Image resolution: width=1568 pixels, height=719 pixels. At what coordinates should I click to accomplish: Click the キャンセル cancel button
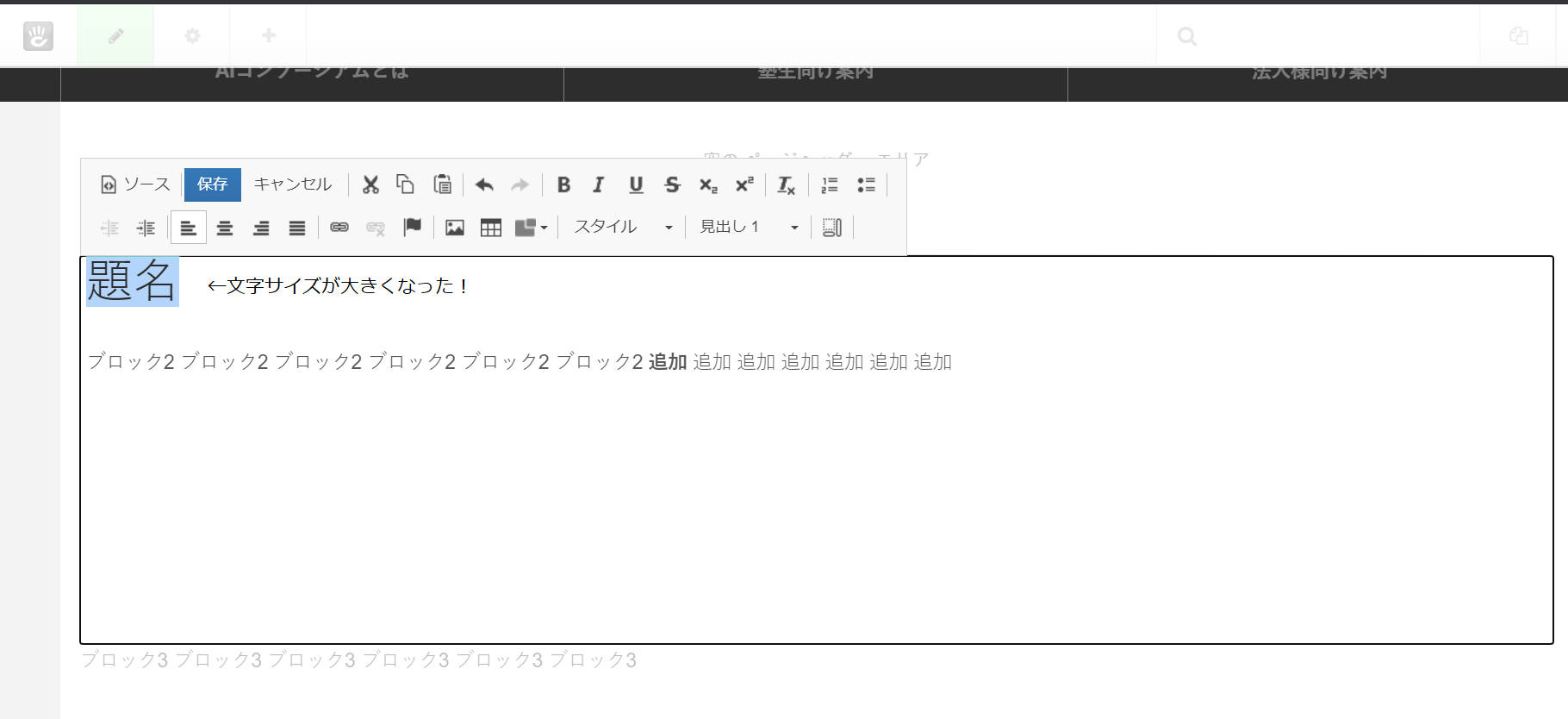click(x=293, y=184)
